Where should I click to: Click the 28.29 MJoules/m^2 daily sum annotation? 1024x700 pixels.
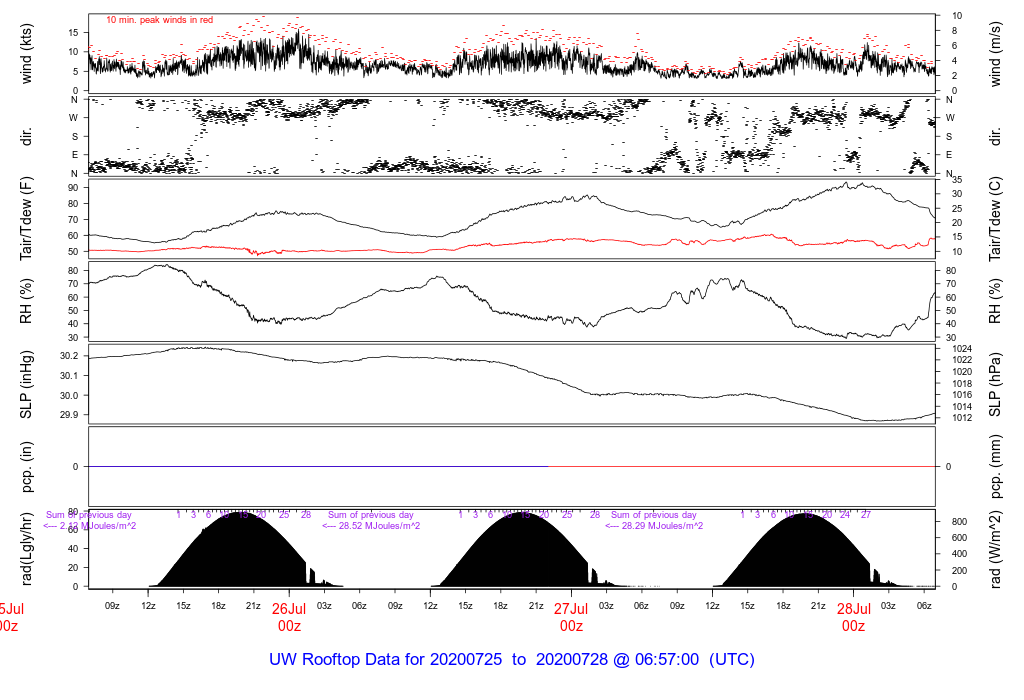coord(654,526)
